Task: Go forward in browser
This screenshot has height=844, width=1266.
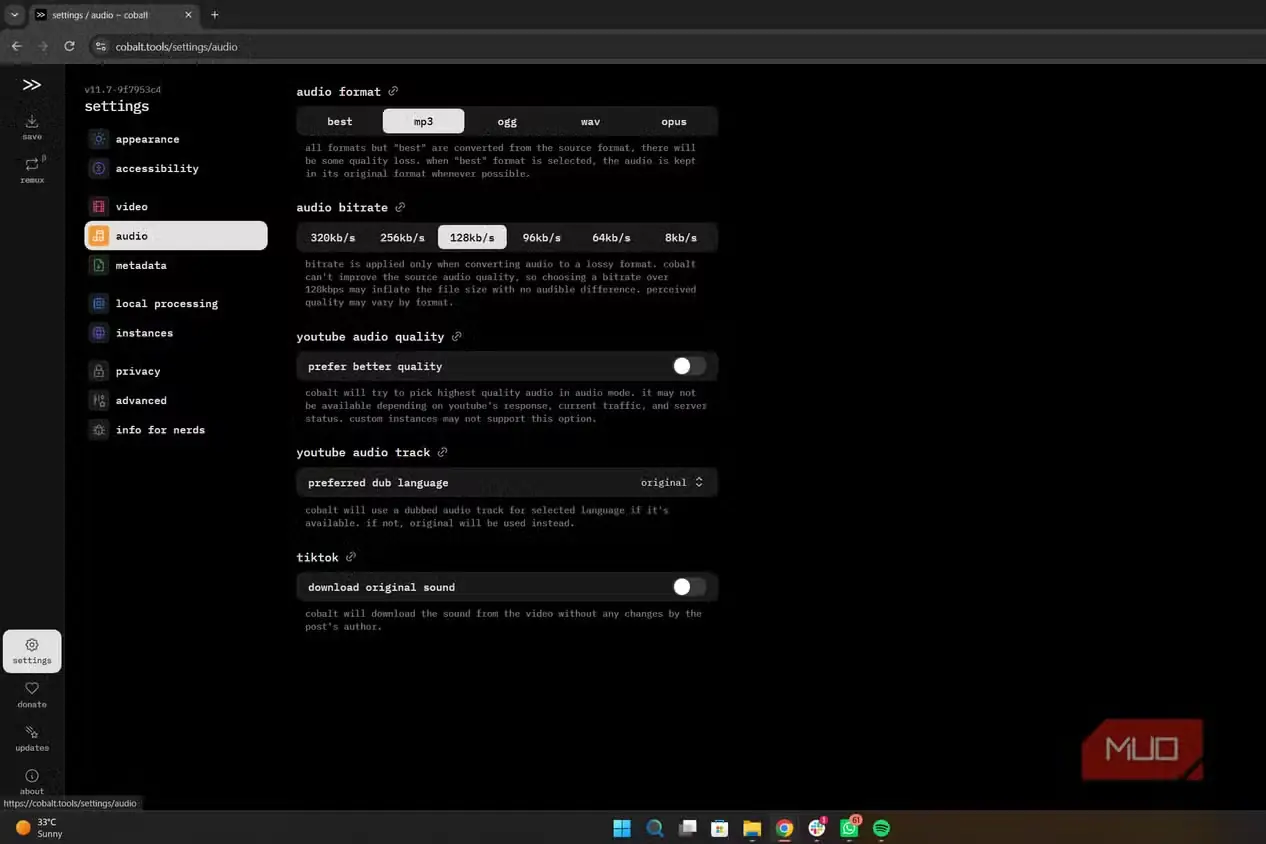Action: click(x=43, y=46)
